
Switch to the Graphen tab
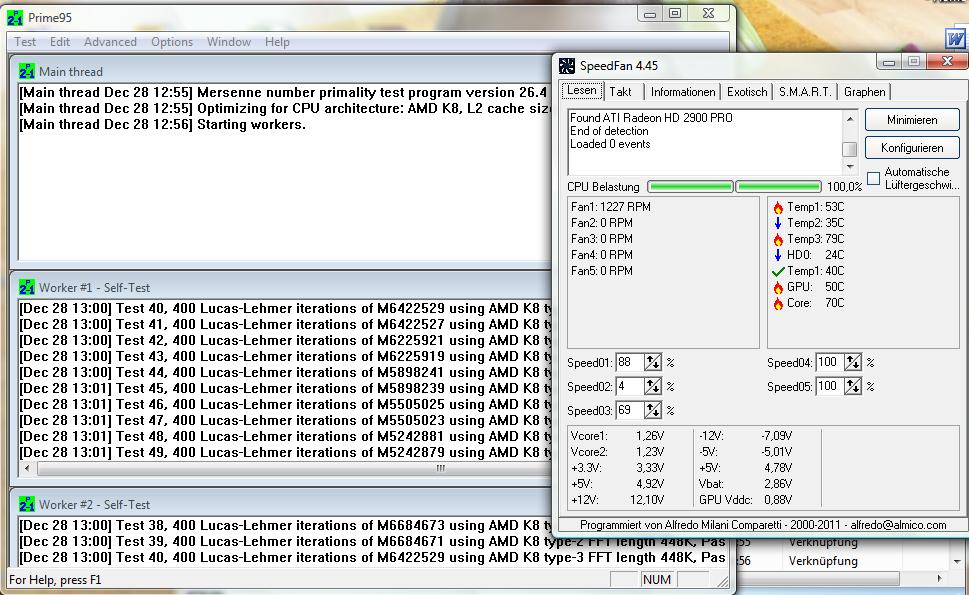click(x=865, y=92)
